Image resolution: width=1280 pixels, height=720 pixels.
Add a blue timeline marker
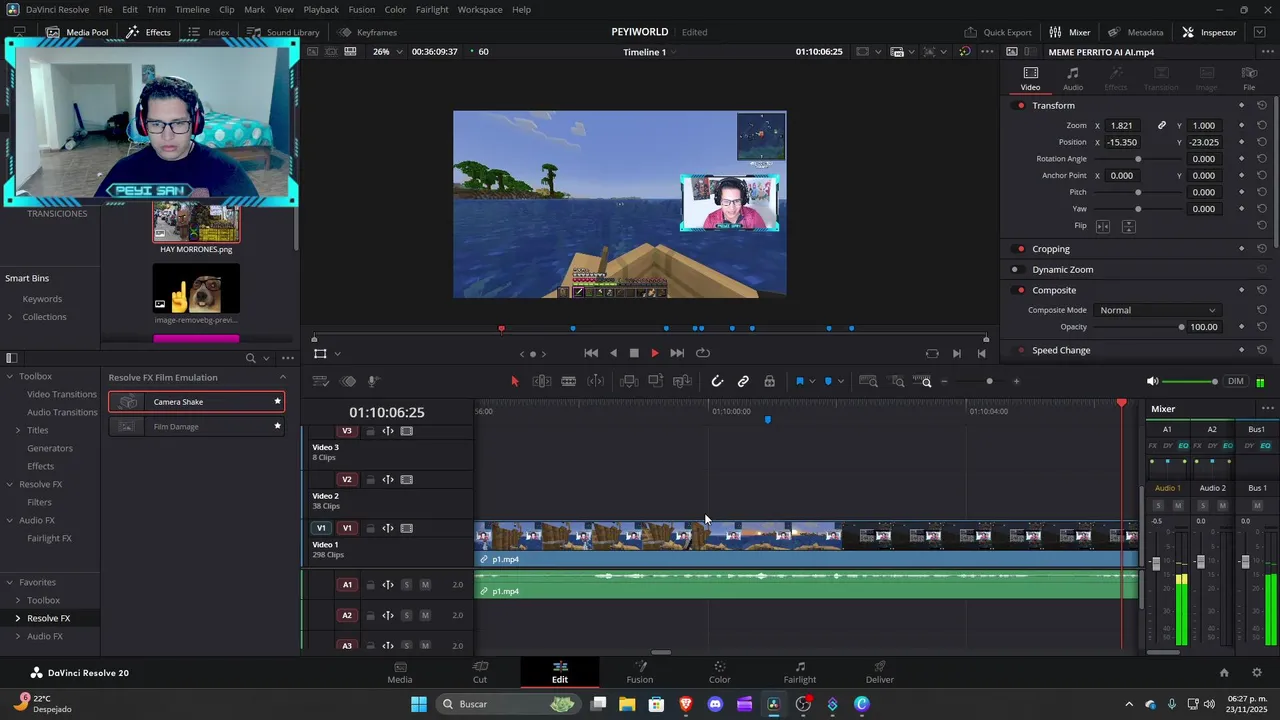[828, 381]
